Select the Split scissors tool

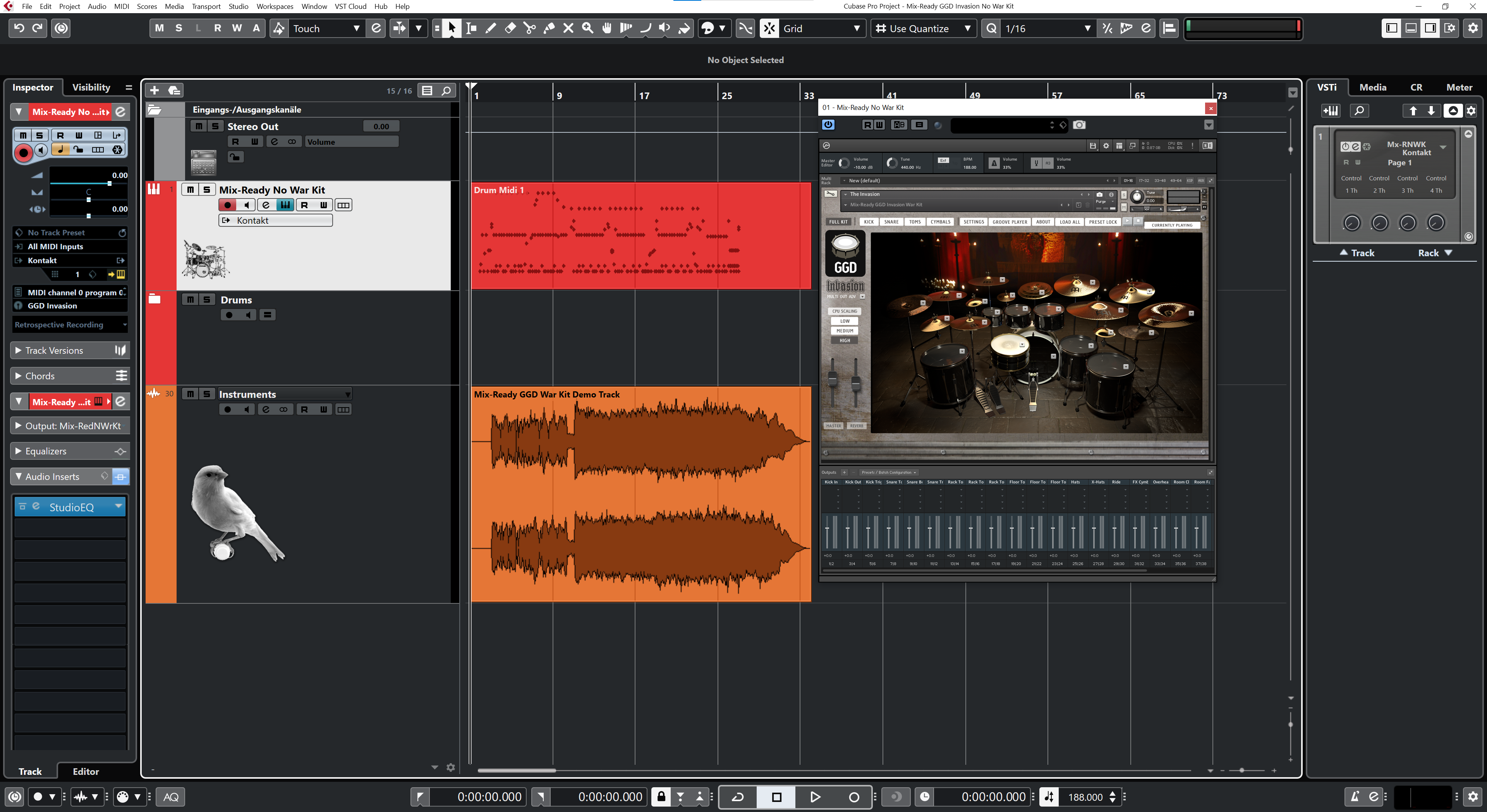[x=529, y=28]
